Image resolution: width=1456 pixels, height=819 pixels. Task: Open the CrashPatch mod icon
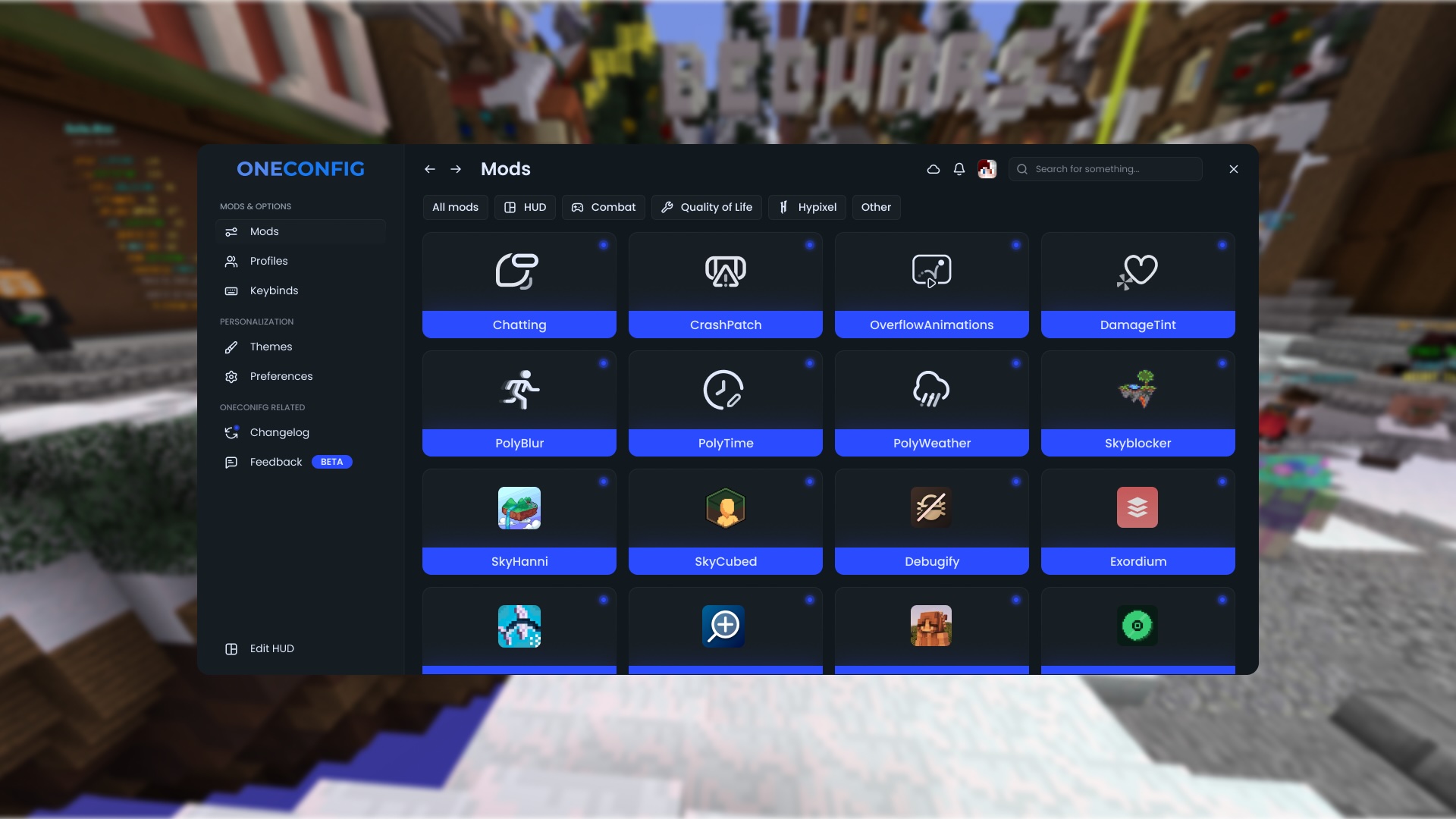(726, 271)
